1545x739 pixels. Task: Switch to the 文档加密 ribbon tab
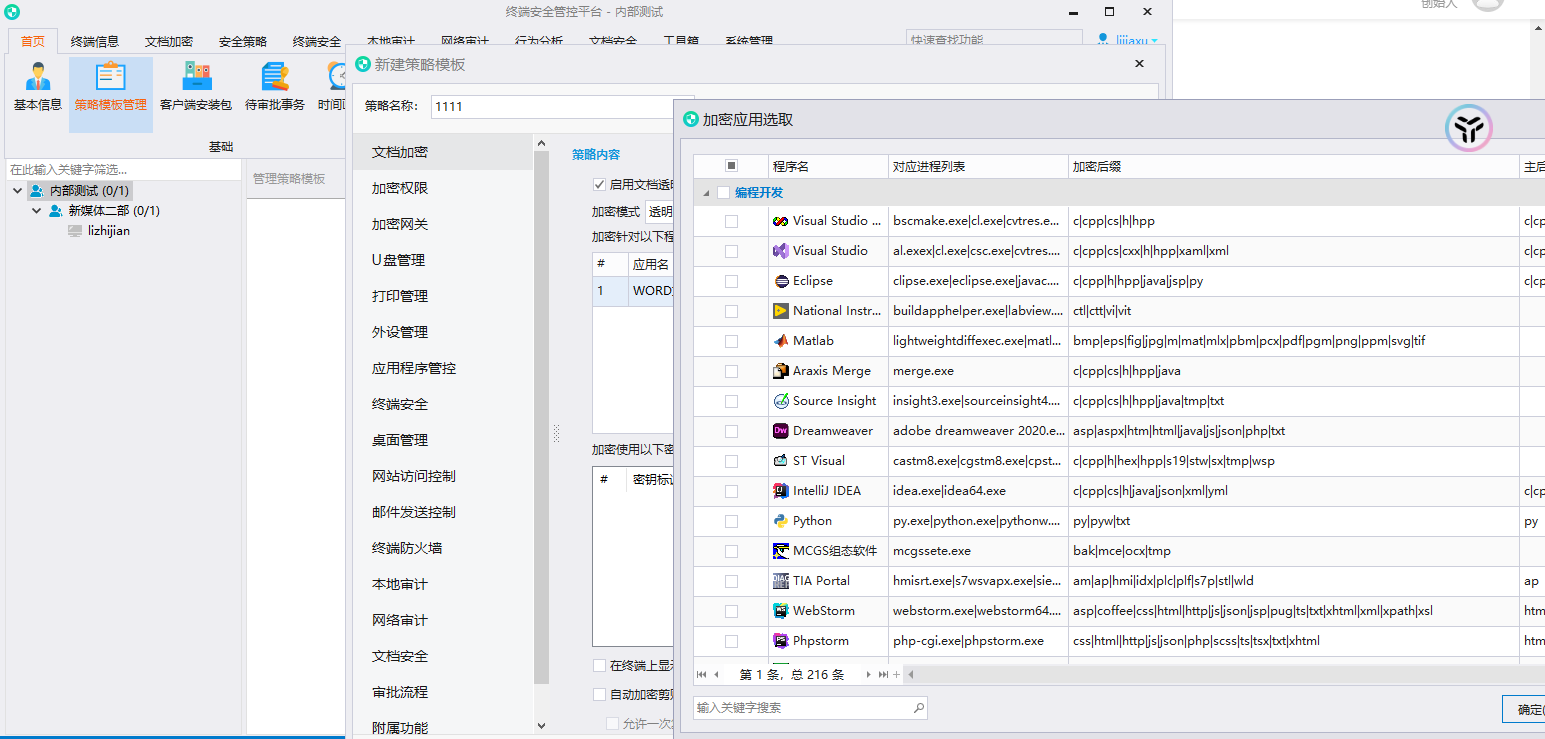point(169,41)
